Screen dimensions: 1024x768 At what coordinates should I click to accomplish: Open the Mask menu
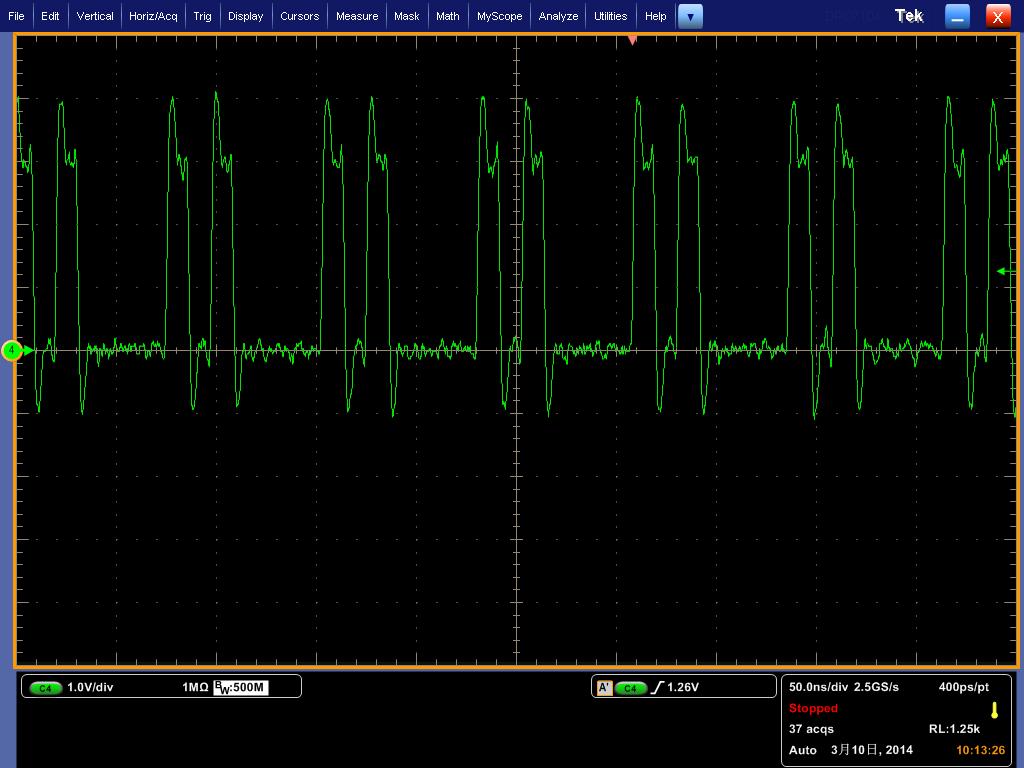406,16
